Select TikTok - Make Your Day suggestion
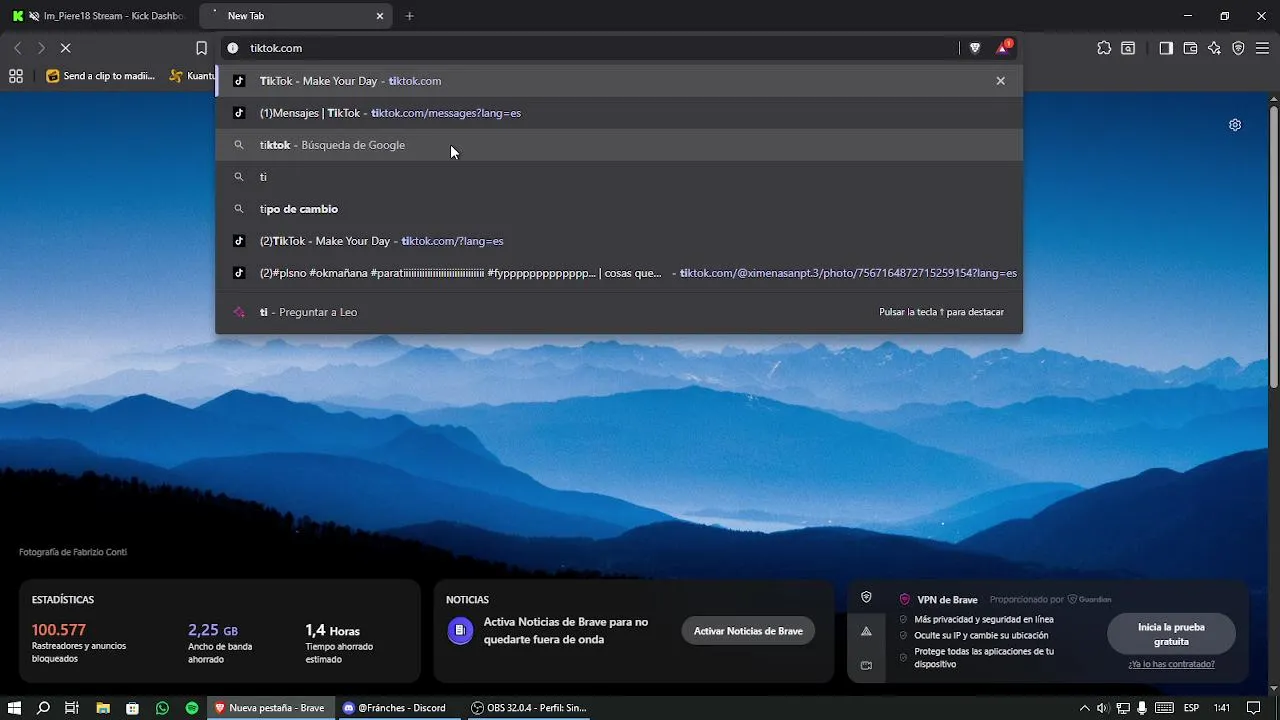The height and width of the screenshot is (720, 1280). [x=619, y=81]
